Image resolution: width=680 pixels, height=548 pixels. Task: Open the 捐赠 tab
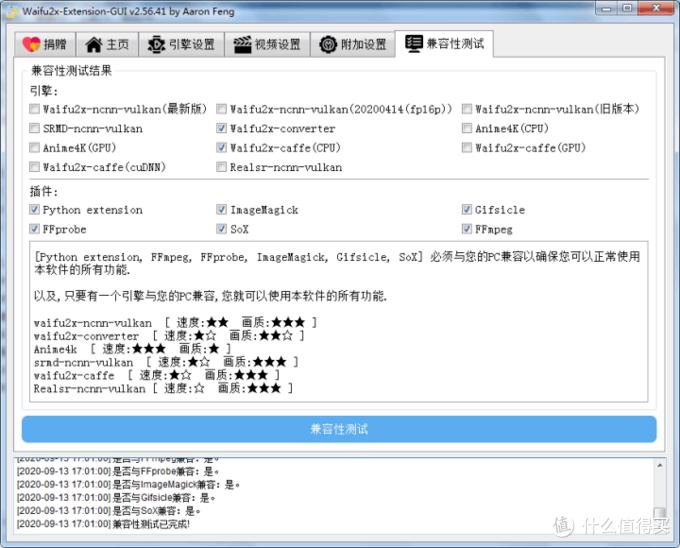[x=45, y=44]
